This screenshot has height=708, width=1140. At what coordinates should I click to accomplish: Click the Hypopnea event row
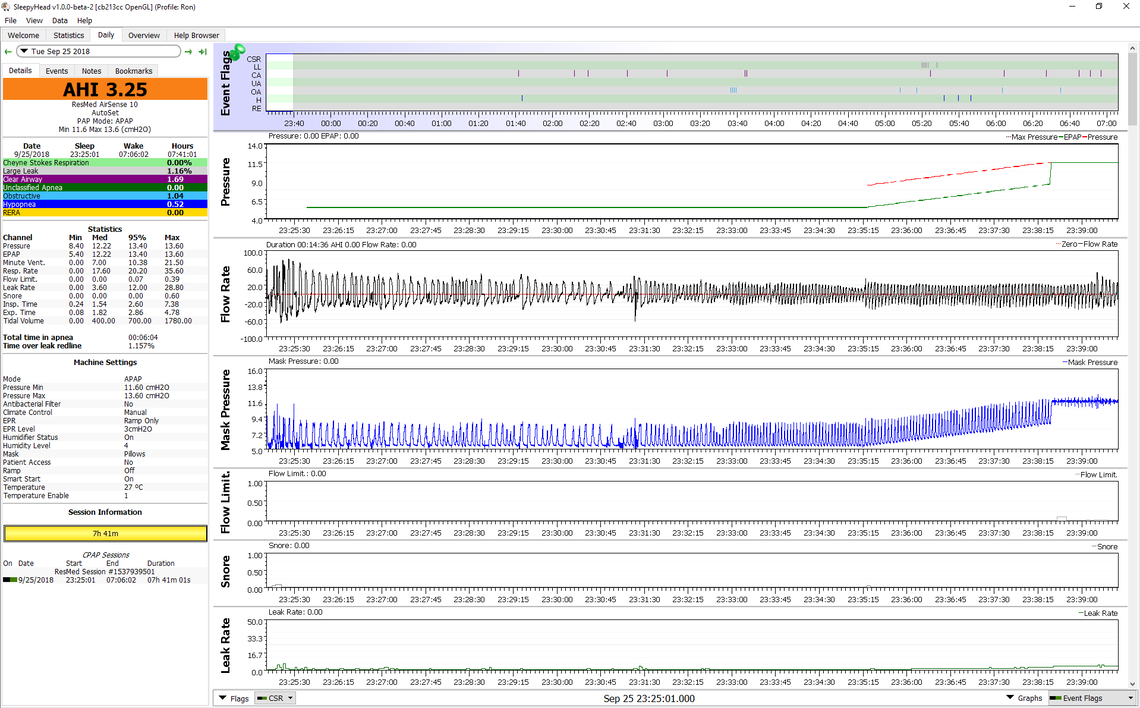point(105,204)
